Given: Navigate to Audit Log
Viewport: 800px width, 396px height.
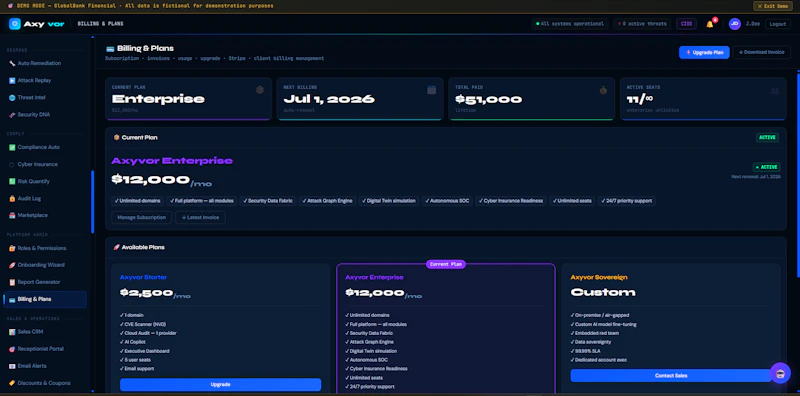Looking at the screenshot, I should coord(45,199).
